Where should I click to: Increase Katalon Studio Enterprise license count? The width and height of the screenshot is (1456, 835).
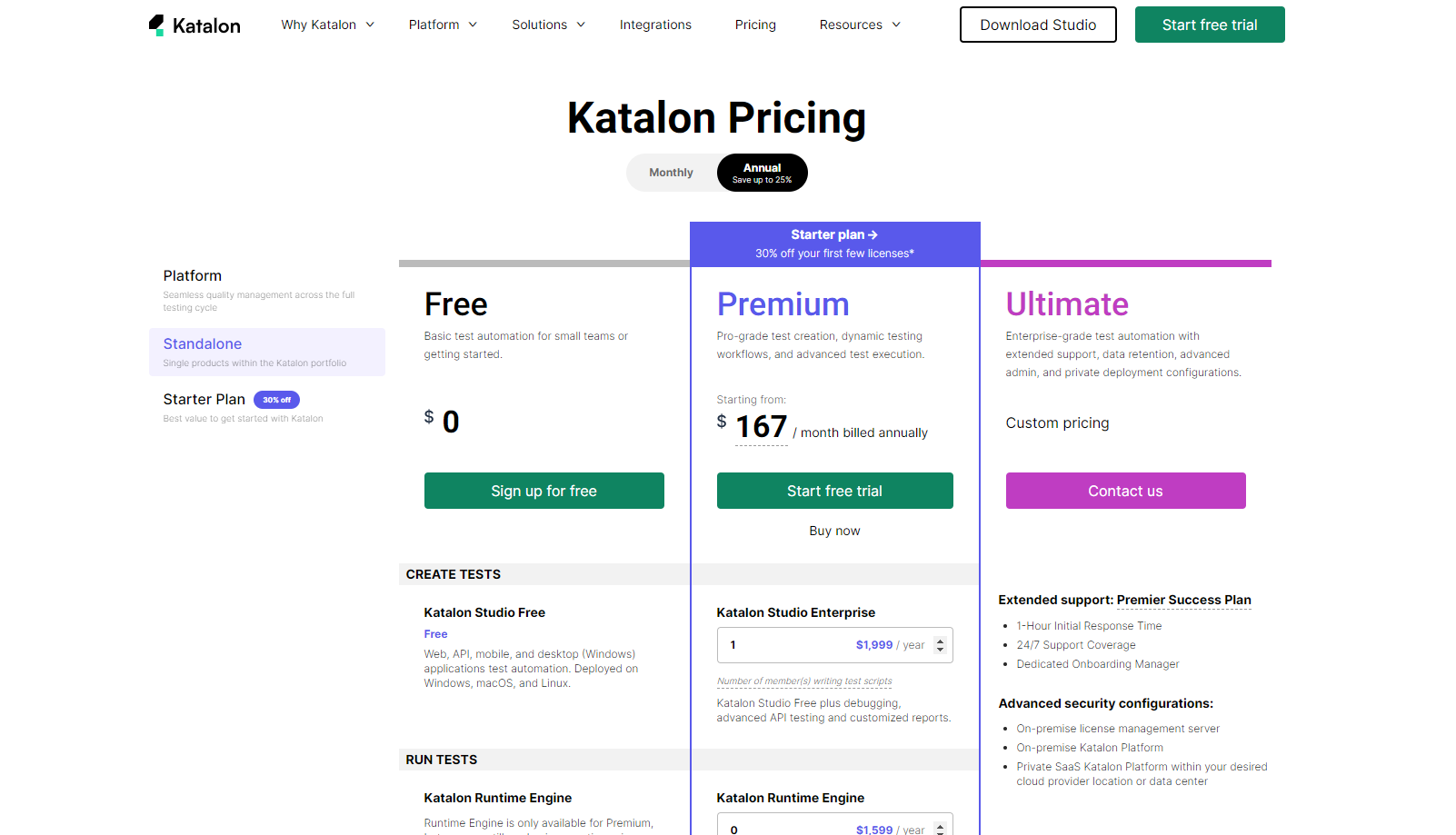[x=940, y=641]
